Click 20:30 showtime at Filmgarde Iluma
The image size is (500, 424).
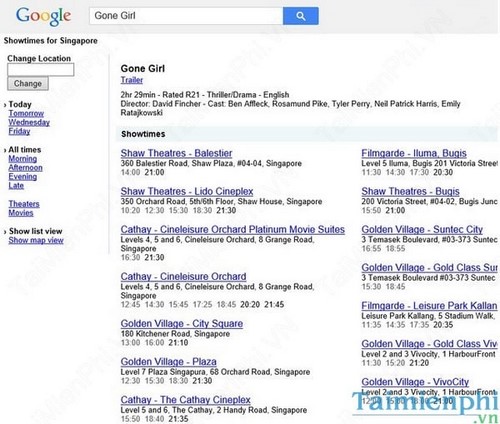click(x=443, y=172)
